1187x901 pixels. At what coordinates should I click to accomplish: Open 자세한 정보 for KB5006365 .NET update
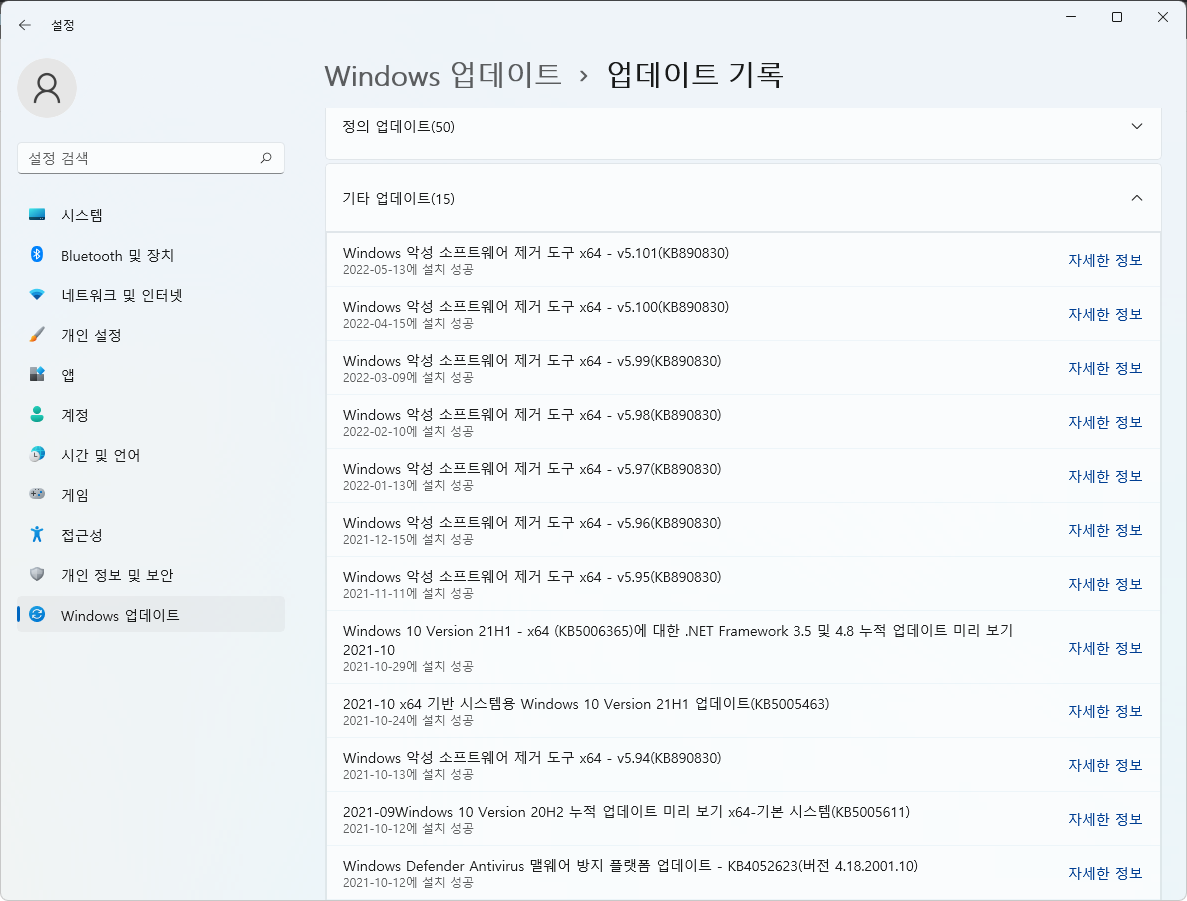pyautogui.click(x=1104, y=648)
